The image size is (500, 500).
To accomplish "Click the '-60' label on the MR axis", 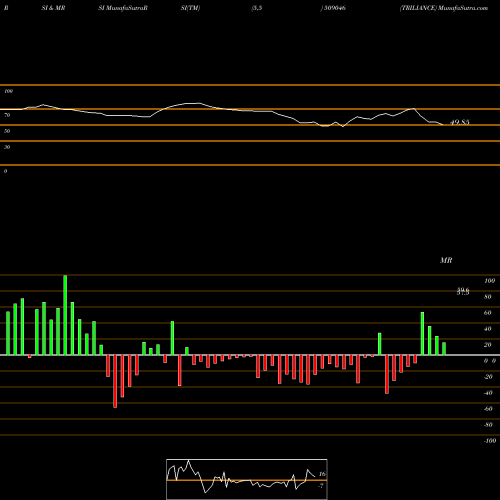I will (488, 409).
